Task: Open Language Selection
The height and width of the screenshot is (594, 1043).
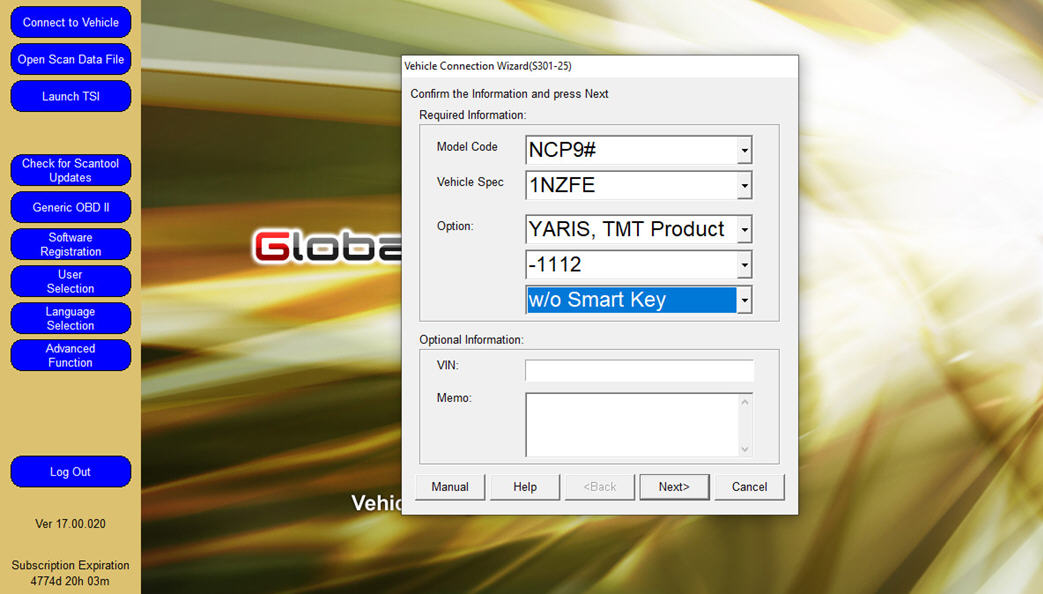Action: (x=71, y=318)
